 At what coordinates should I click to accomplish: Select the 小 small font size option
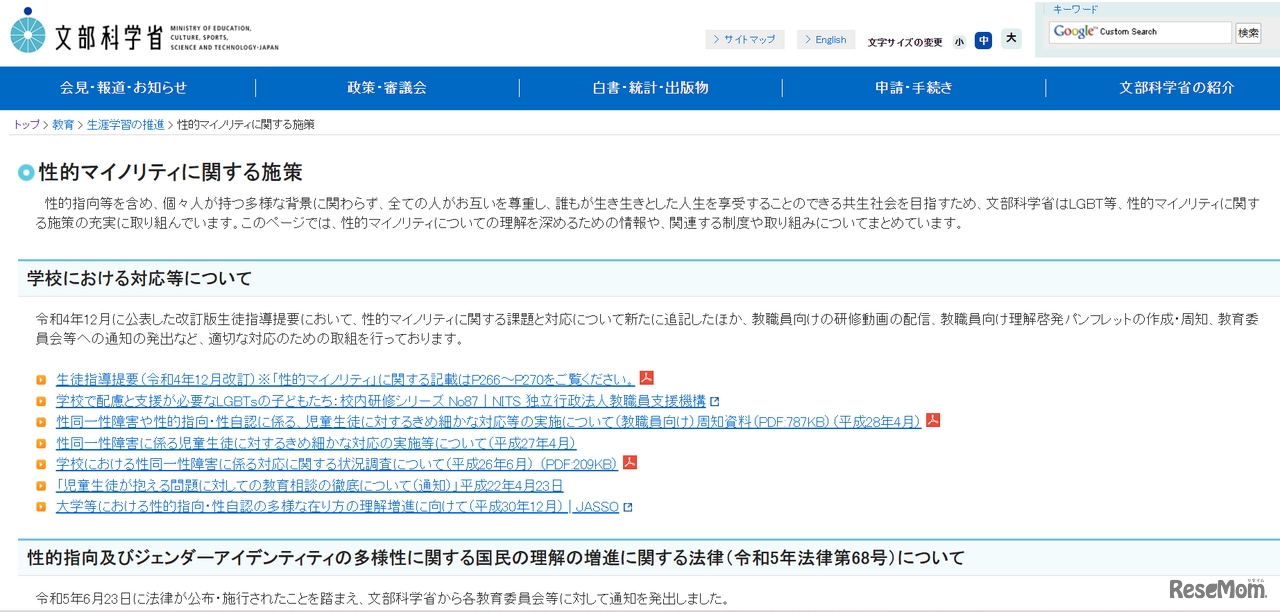tap(959, 39)
